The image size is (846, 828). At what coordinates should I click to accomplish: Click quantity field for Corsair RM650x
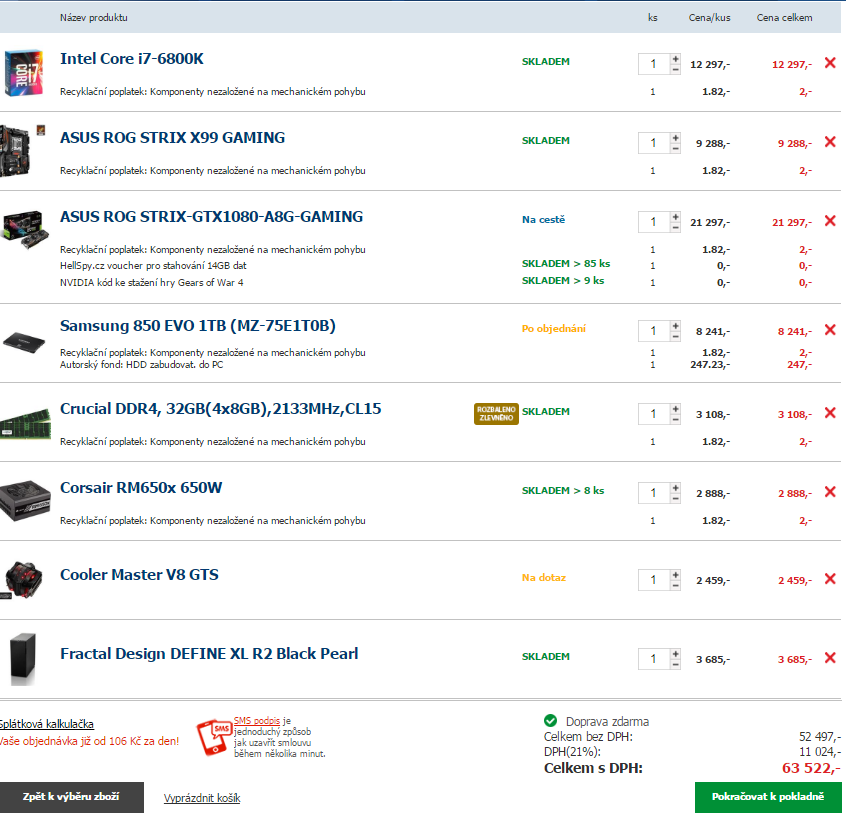point(654,492)
